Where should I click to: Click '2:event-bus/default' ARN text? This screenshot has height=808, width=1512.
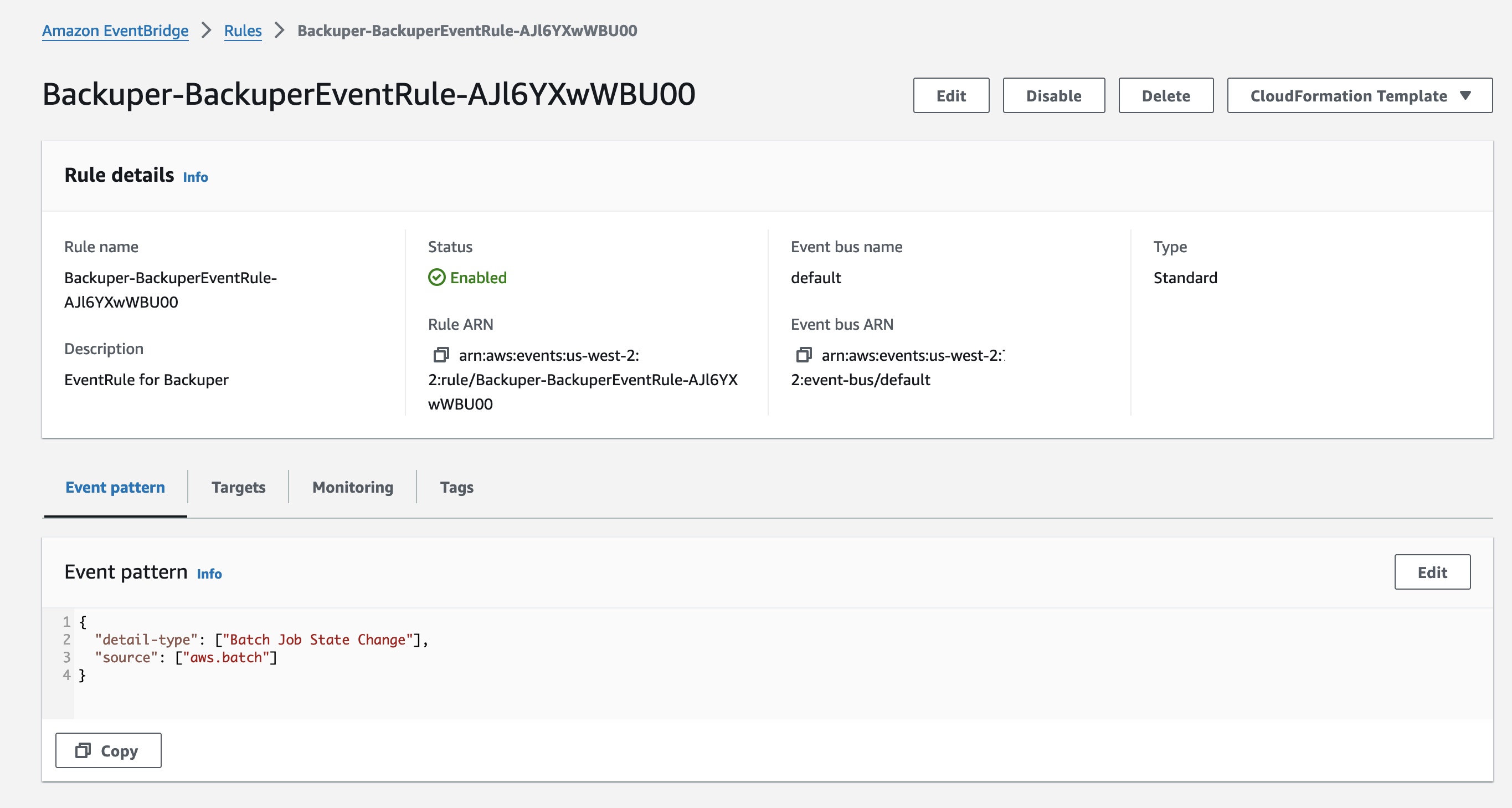861,380
